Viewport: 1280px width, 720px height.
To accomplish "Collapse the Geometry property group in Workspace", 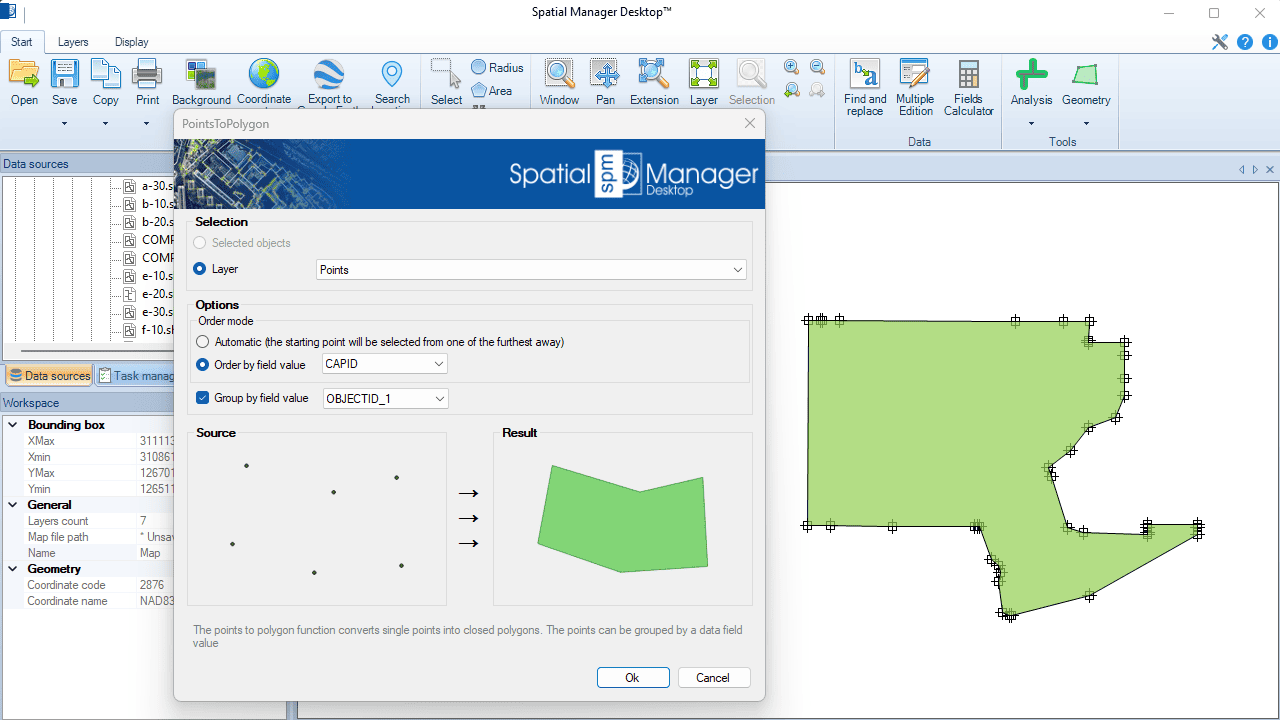I will (13, 569).
